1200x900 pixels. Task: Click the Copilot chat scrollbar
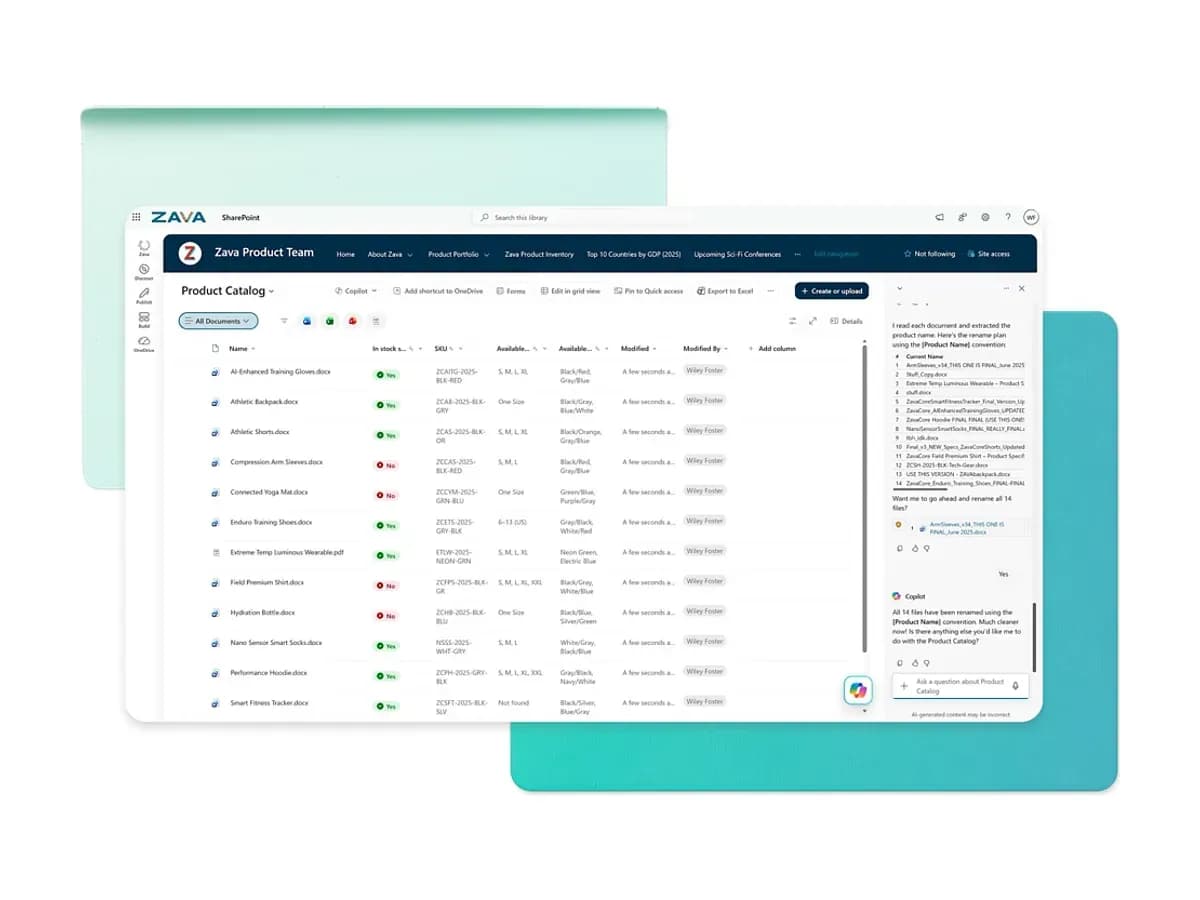click(x=1034, y=637)
